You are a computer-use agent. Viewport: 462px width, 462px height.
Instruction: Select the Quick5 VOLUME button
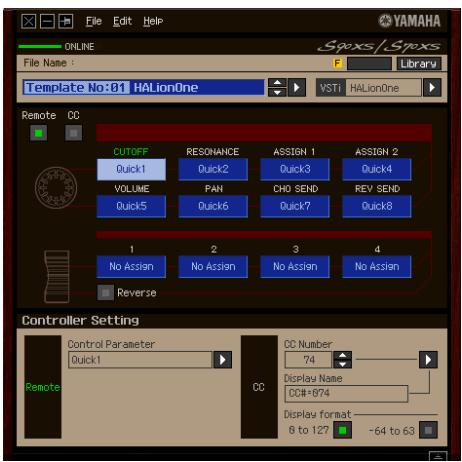tap(131, 206)
